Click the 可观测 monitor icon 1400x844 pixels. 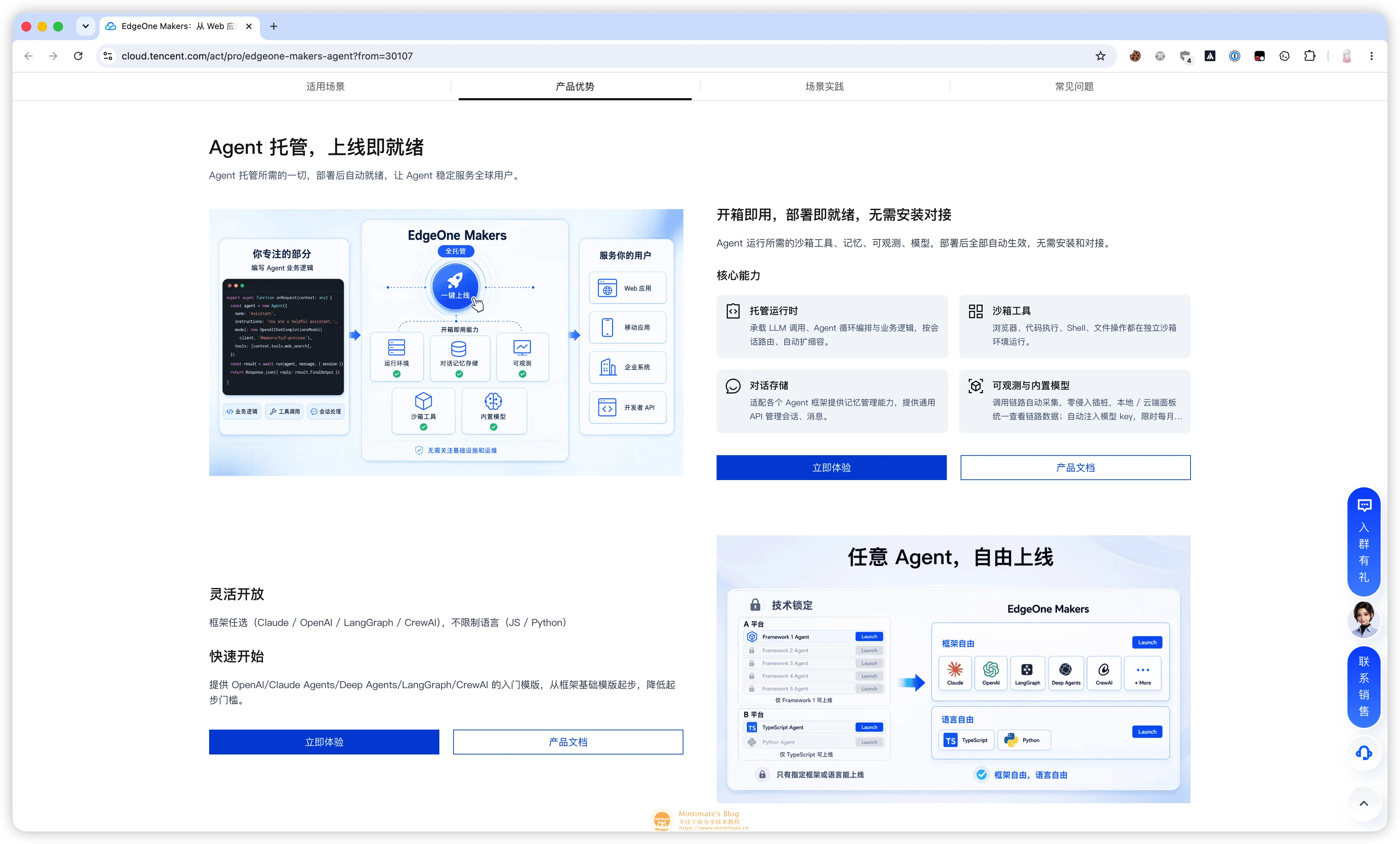[522, 347]
